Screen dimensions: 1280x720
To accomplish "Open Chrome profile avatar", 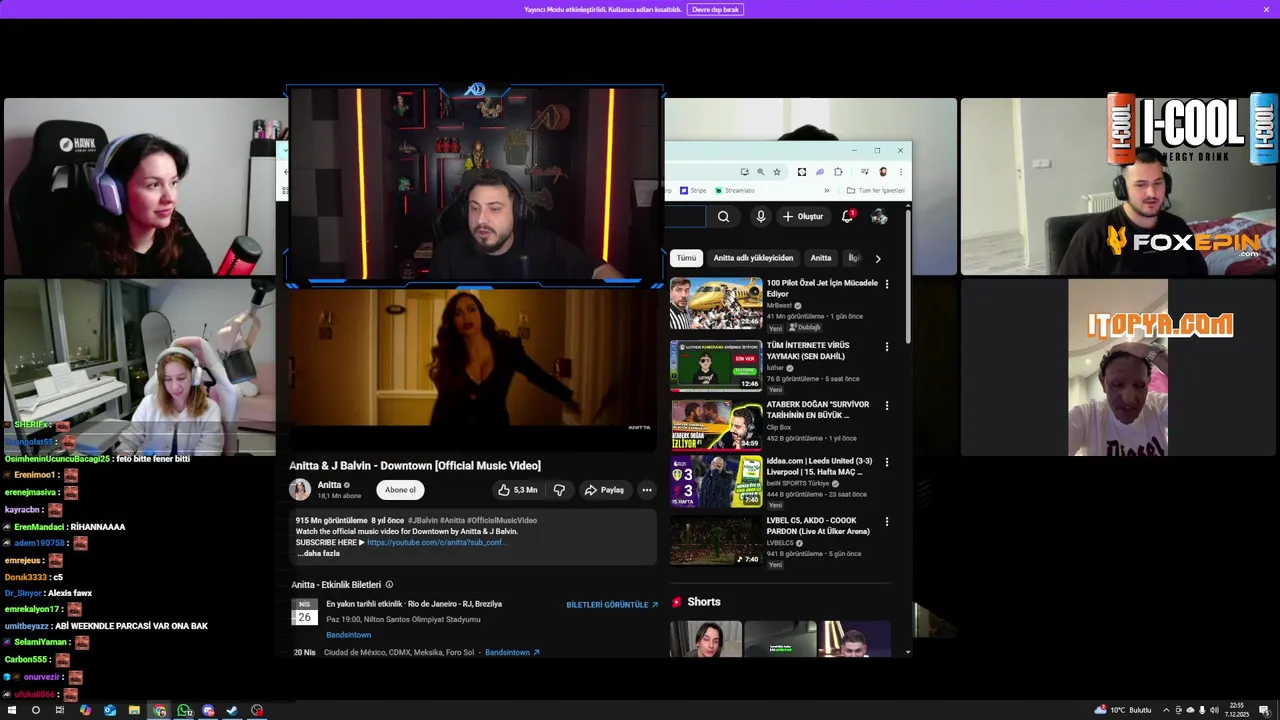I will [x=883, y=172].
